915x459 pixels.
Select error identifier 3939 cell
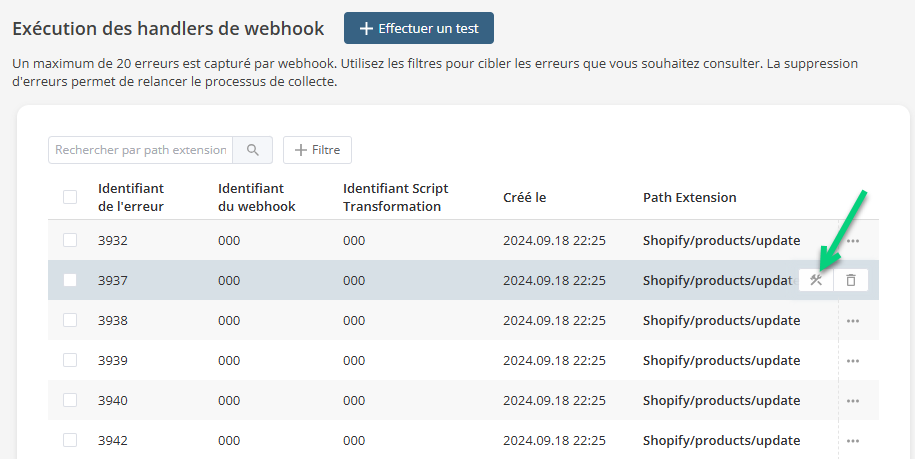pos(113,360)
